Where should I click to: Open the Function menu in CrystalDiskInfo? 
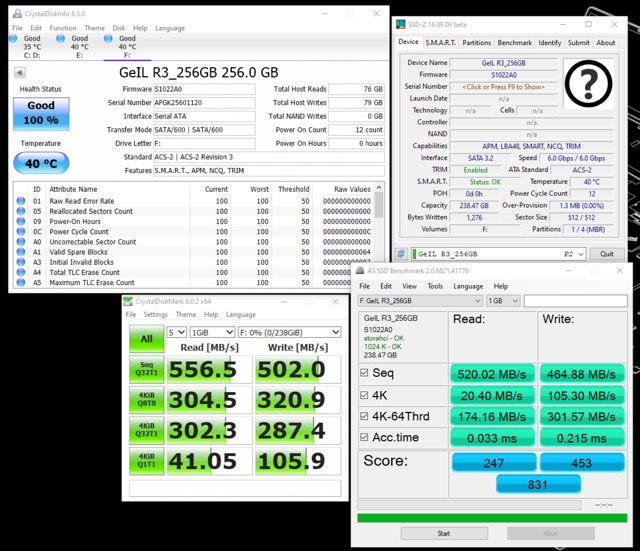(62, 28)
